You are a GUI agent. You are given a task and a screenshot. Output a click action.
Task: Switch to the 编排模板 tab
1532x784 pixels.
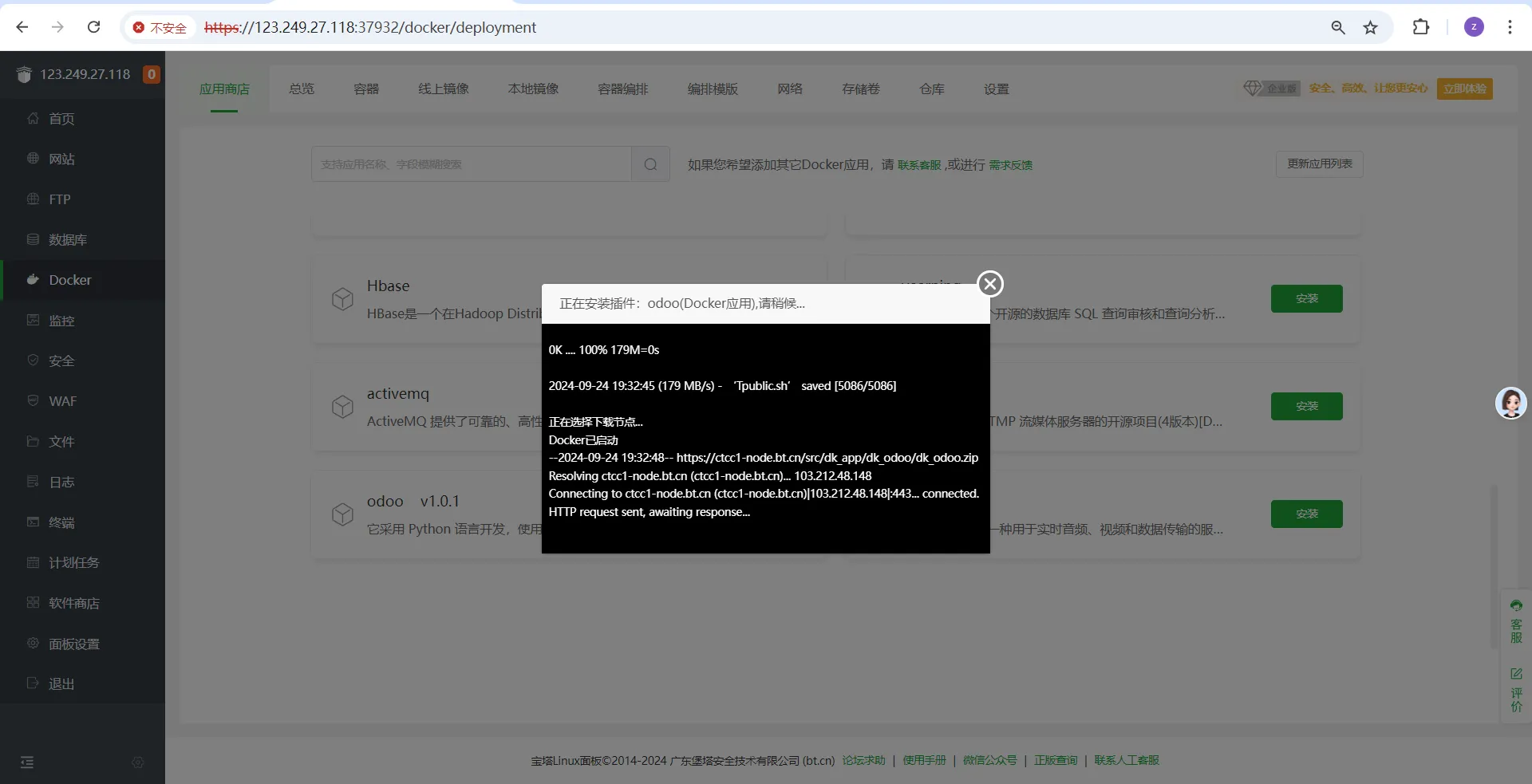713,89
